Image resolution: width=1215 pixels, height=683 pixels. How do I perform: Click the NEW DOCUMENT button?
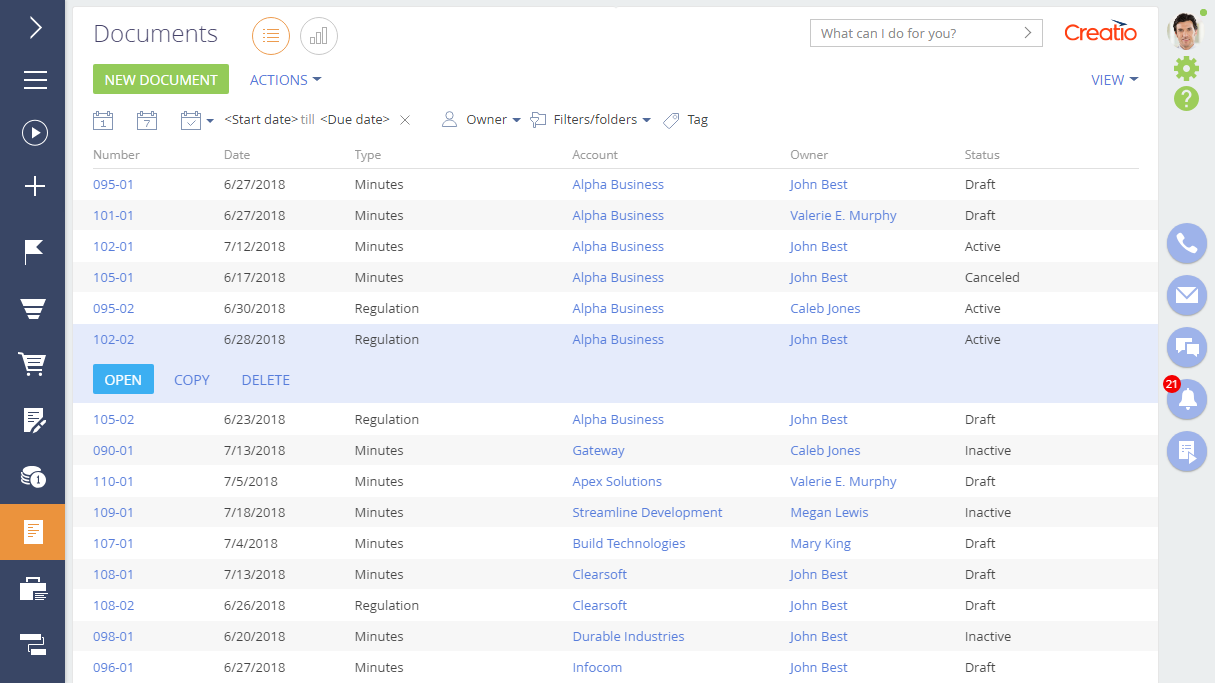161,80
